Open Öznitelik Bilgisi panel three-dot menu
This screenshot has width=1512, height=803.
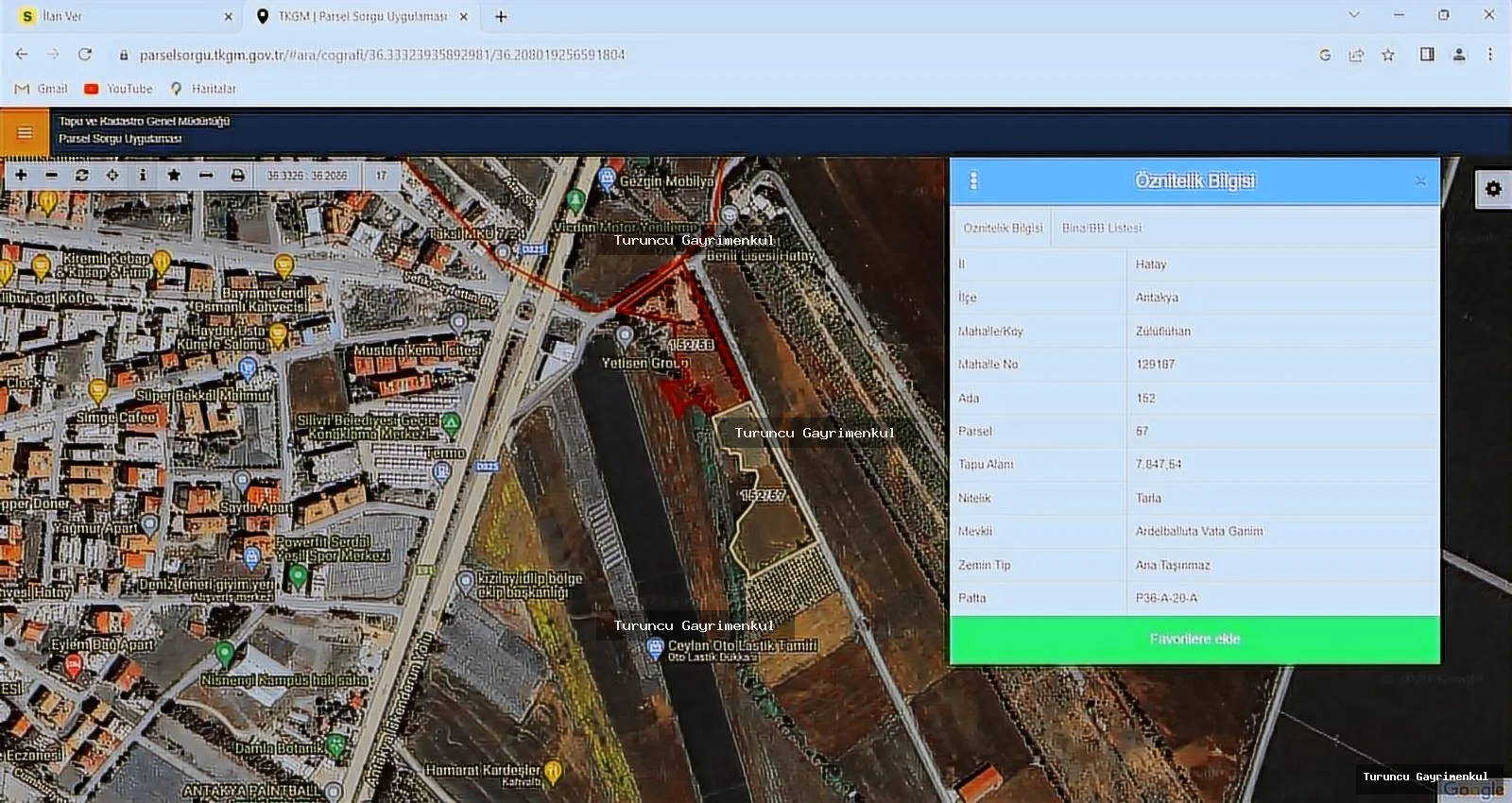pyautogui.click(x=974, y=180)
